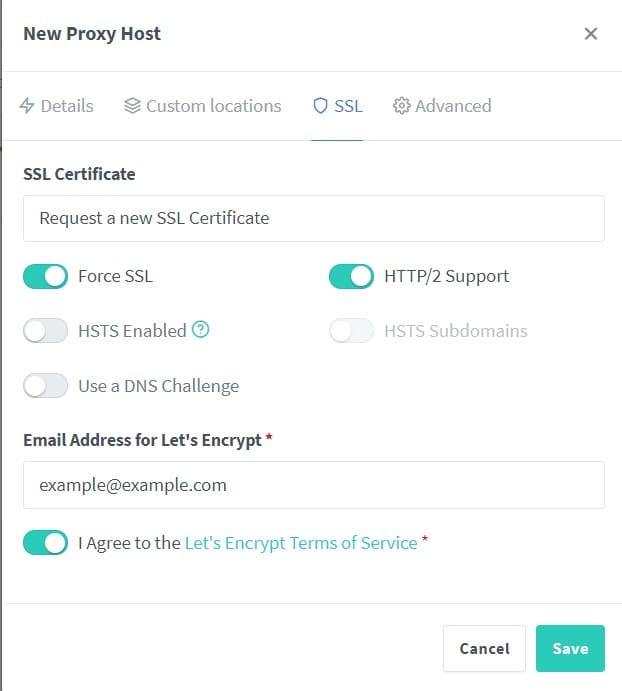Open the SSL Certificate dropdown
The image size is (622, 691).
coord(314,218)
